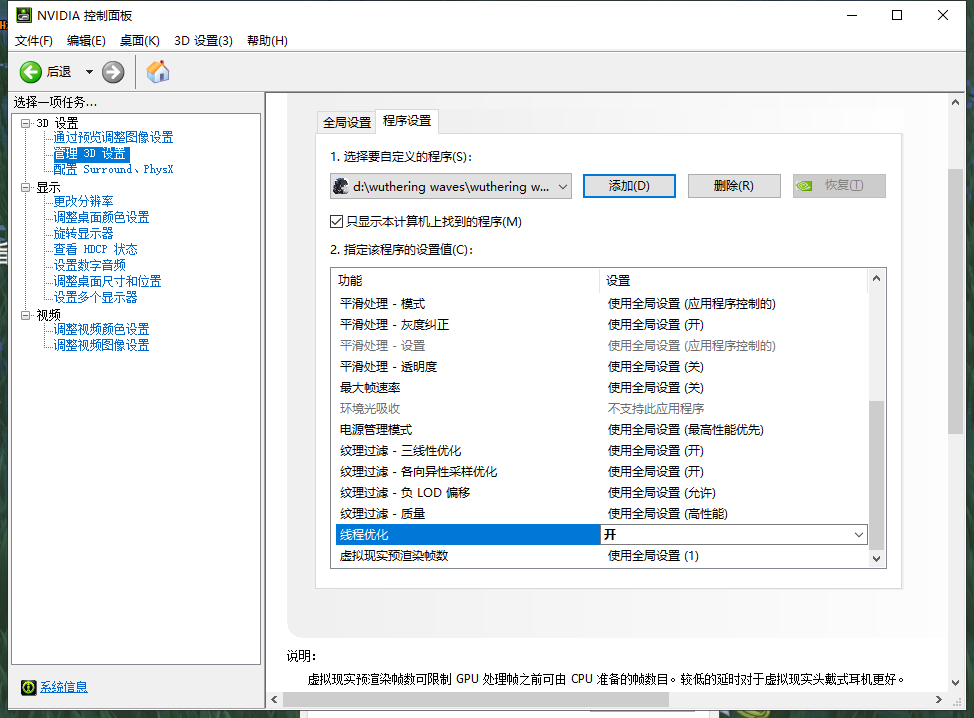
Task: Open the 文件(F) menu
Action: [x=34, y=40]
